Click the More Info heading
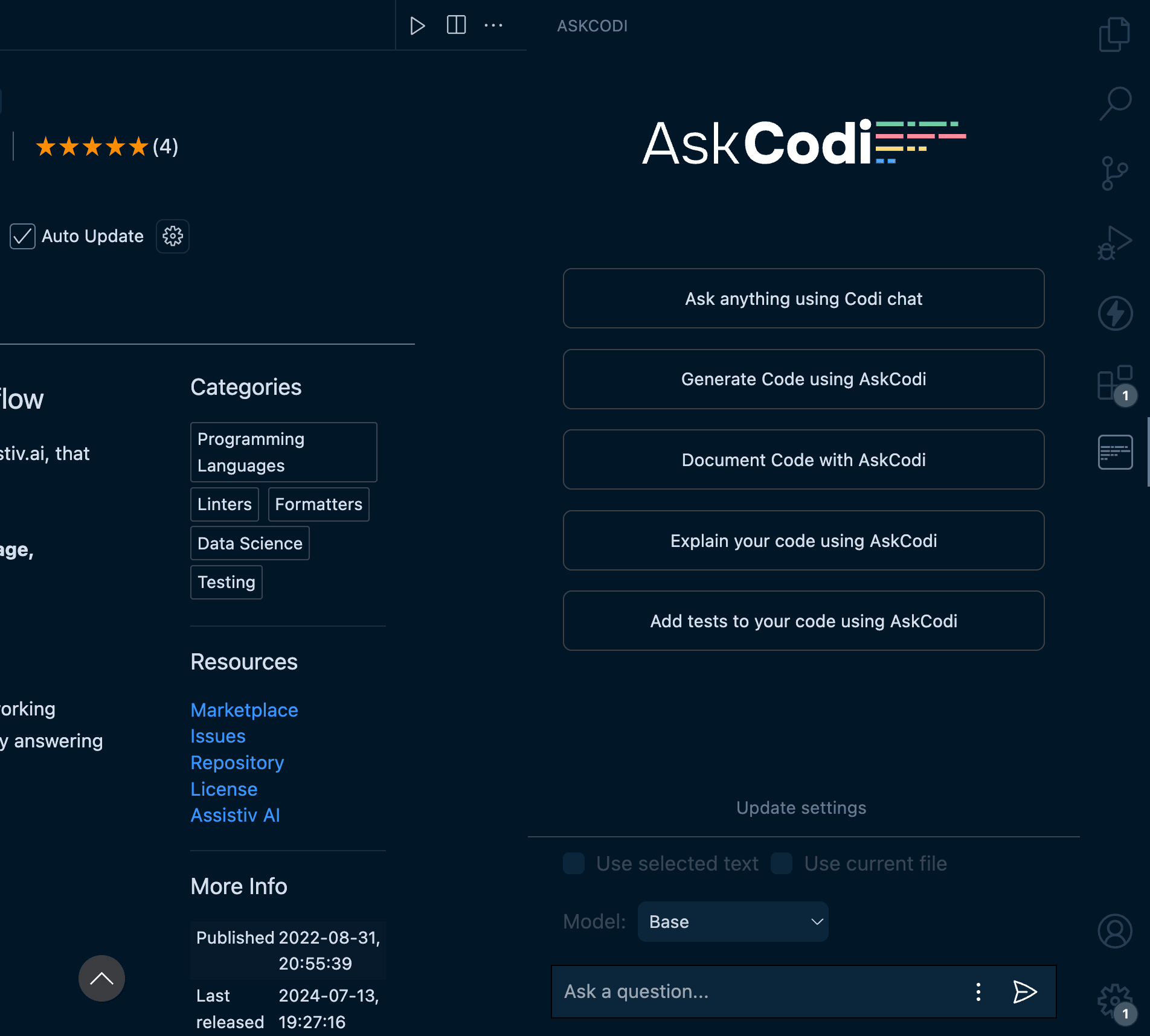Viewport: 1150px width, 1036px height. coord(239,886)
